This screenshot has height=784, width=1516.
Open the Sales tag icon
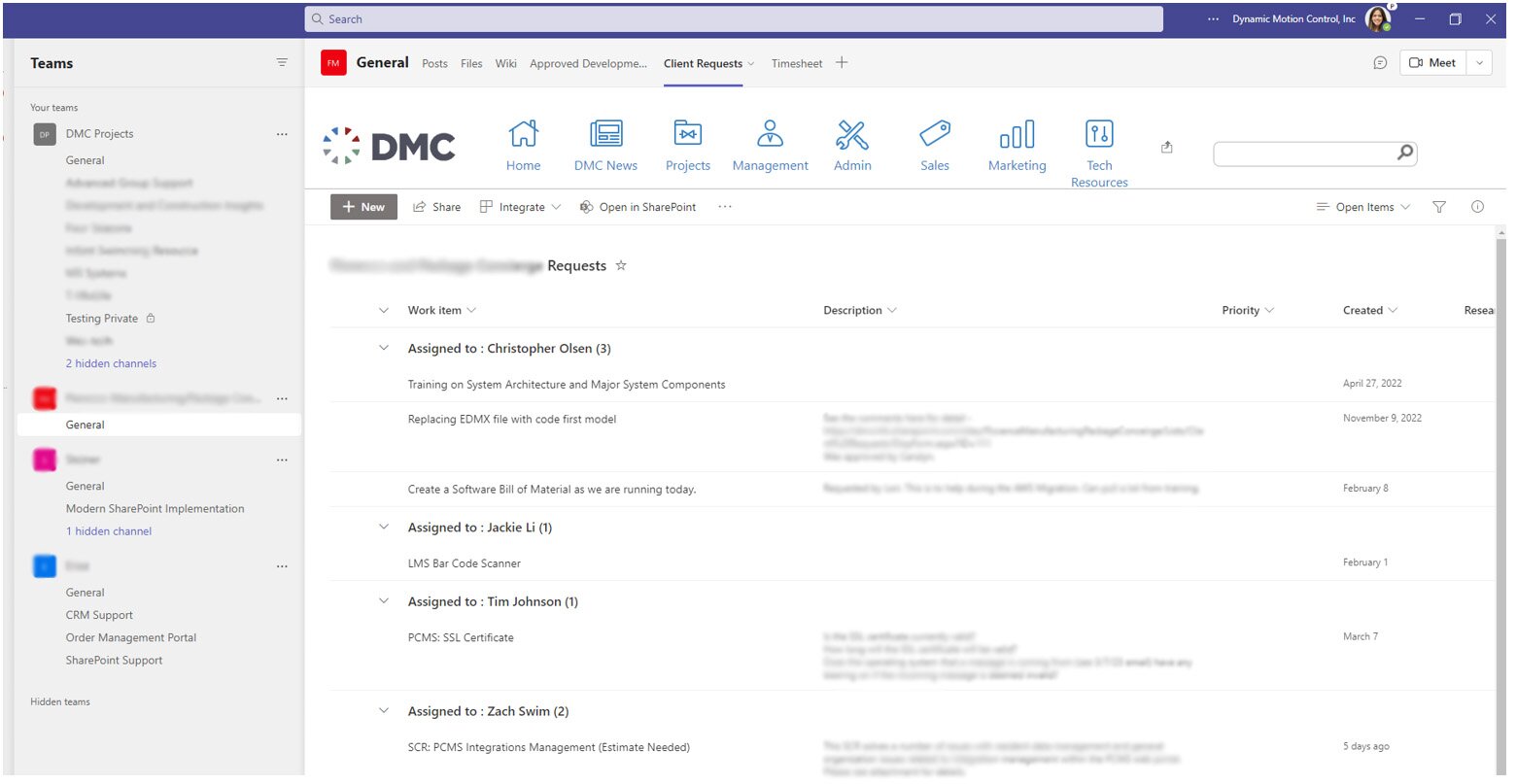tap(934, 134)
